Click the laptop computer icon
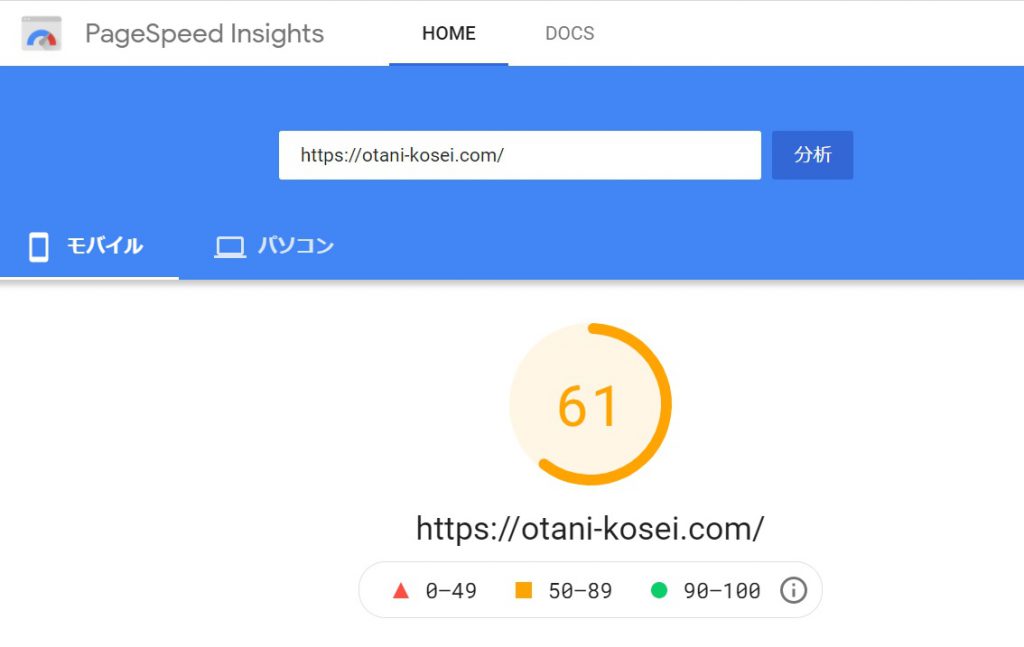Screen dimensions: 1024x647 [230, 246]
